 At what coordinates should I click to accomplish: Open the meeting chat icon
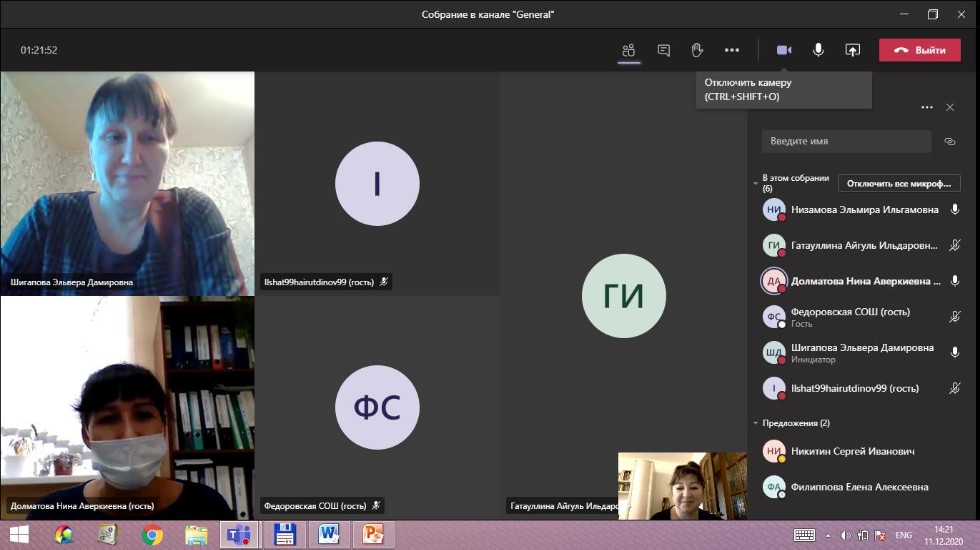point(663,50)
